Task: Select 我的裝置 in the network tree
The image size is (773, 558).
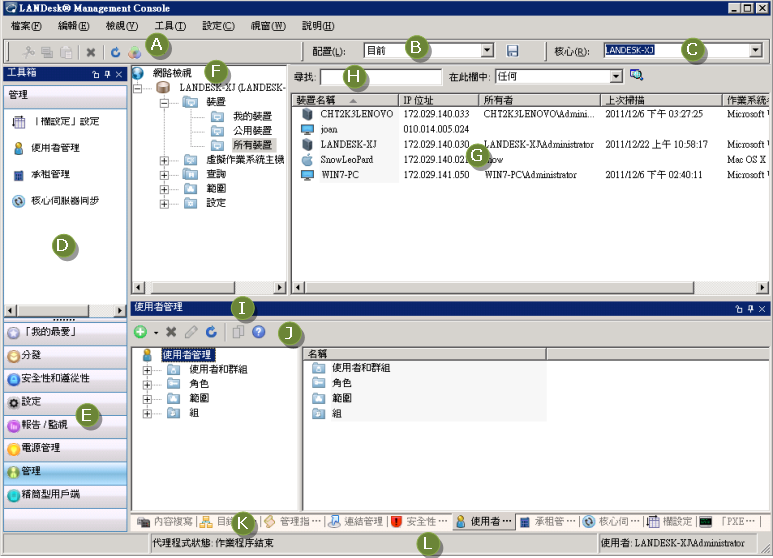Action: pyautogui.click(x=252, y=116)
